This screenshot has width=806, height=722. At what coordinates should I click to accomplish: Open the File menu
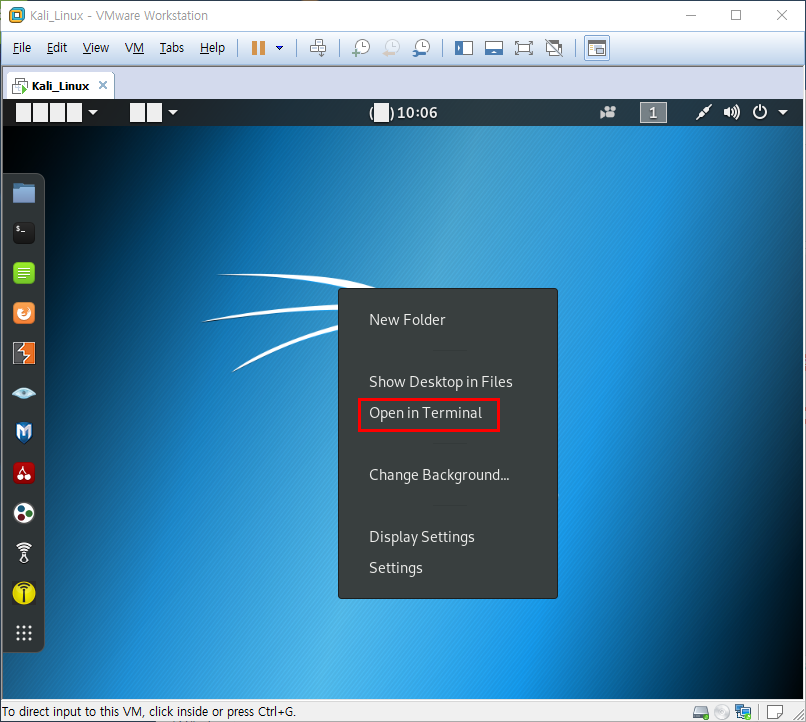tap(22, 48)
